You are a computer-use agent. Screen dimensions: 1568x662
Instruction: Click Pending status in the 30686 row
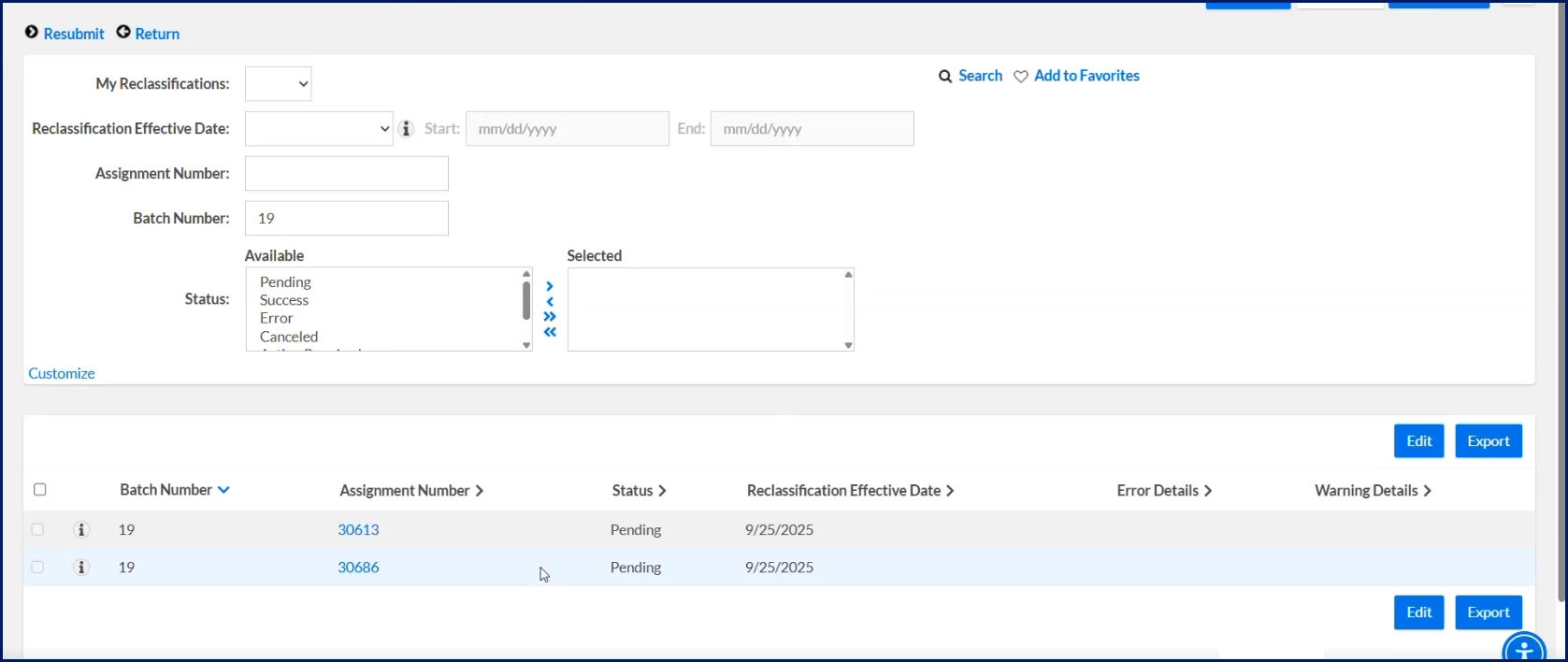tap(636, 568)
